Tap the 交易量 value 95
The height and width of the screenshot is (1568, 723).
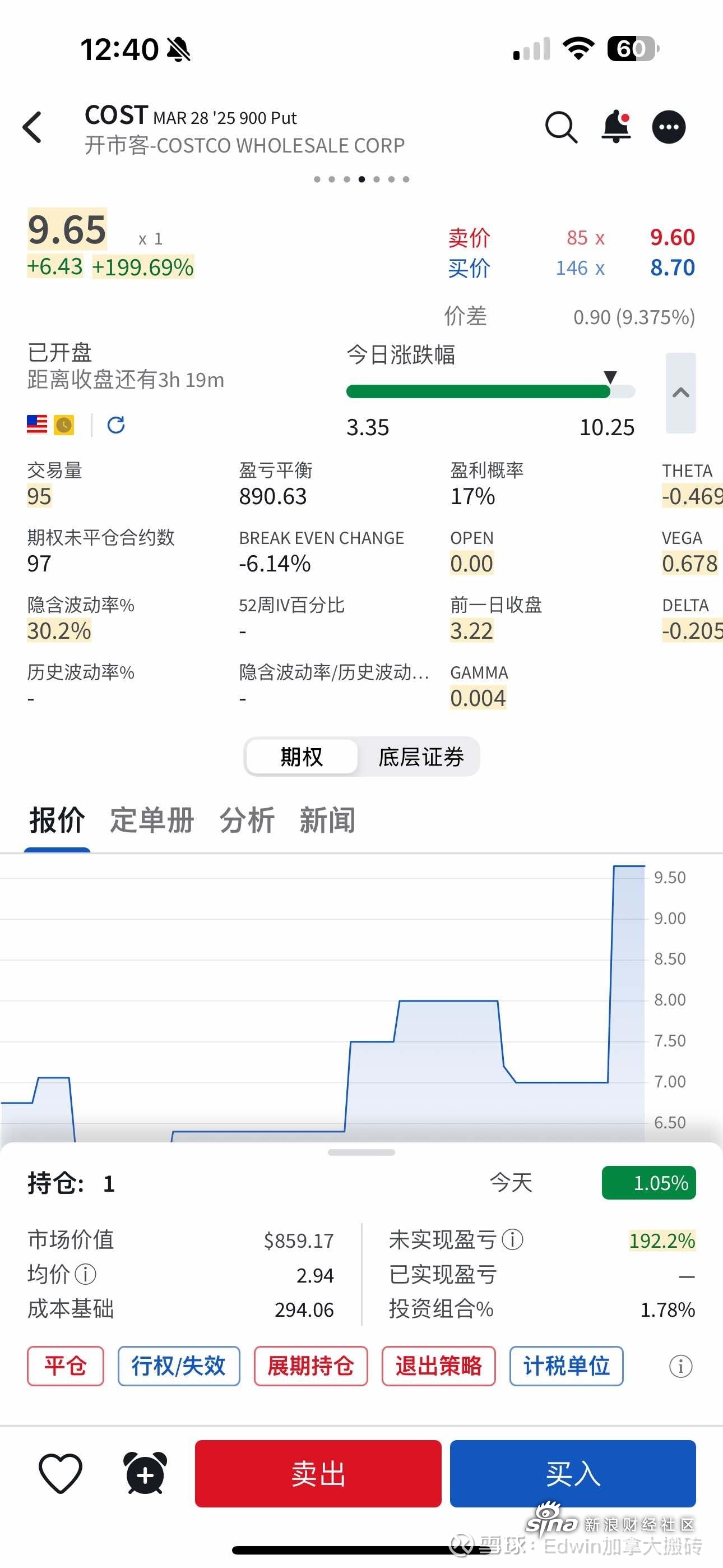click(x=39, y=496)
